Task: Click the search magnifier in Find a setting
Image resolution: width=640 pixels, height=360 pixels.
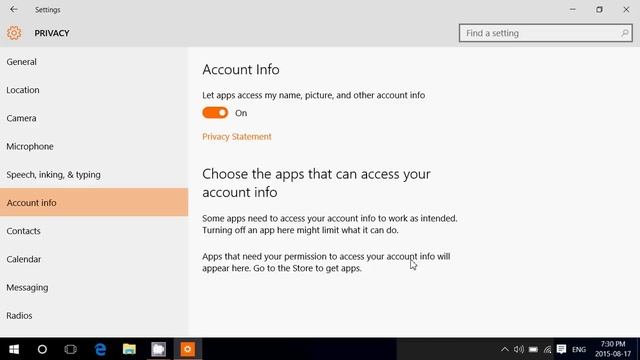Action: click(x=624, y=33)
